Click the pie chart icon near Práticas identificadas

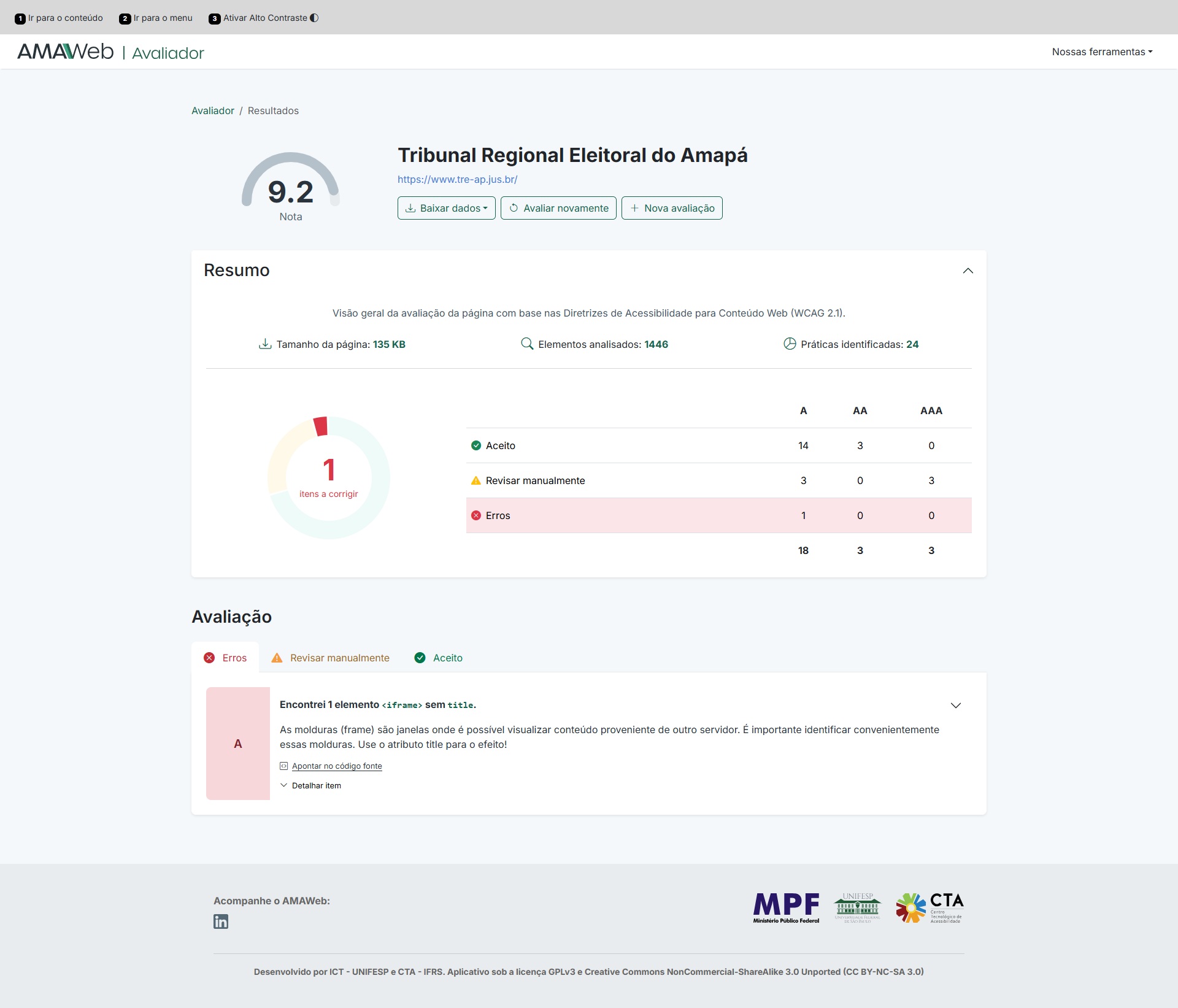pyautogui.click(x=789, y=344)
